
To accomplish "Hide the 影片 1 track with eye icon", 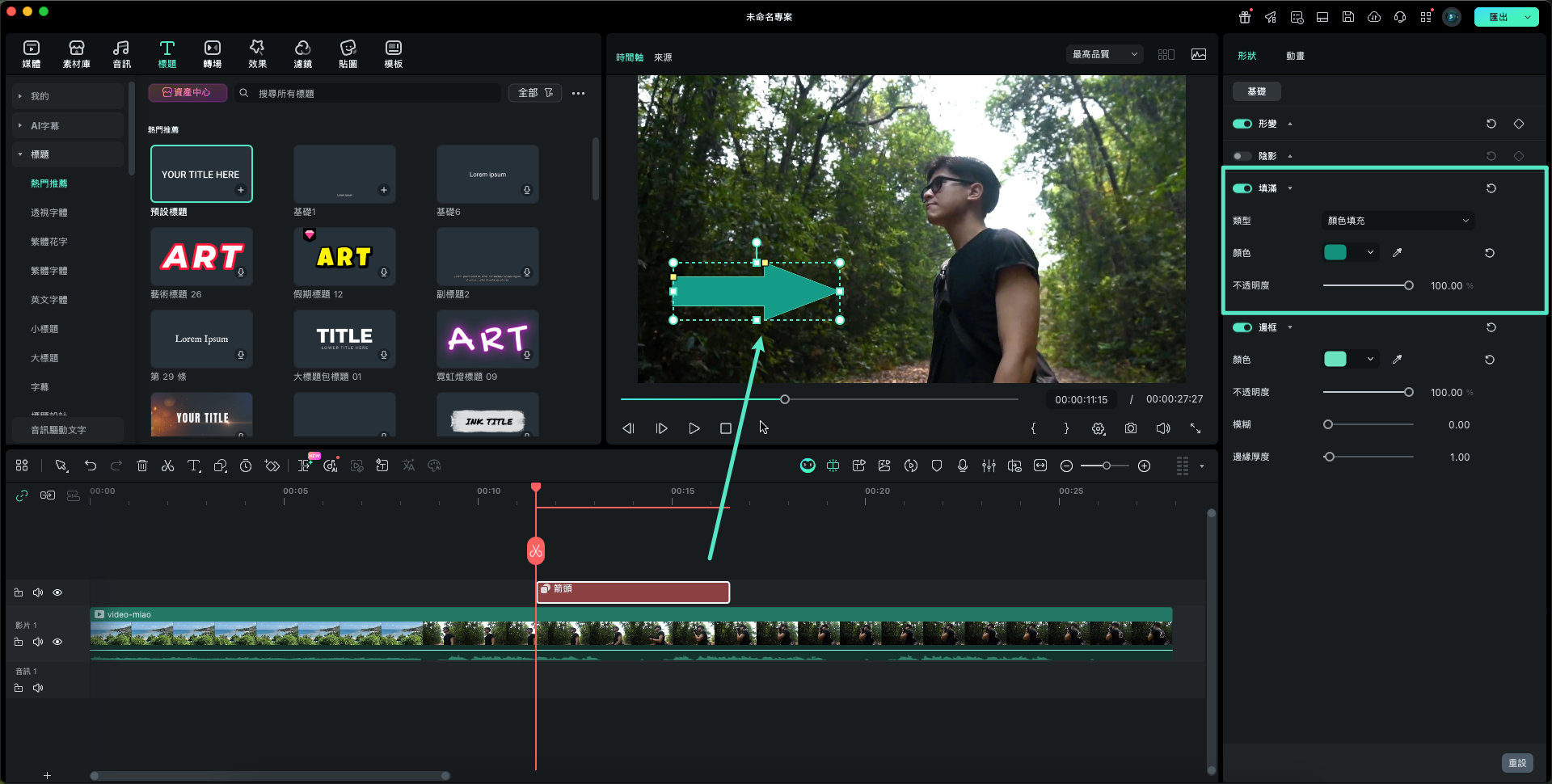I will coord(57,642).
